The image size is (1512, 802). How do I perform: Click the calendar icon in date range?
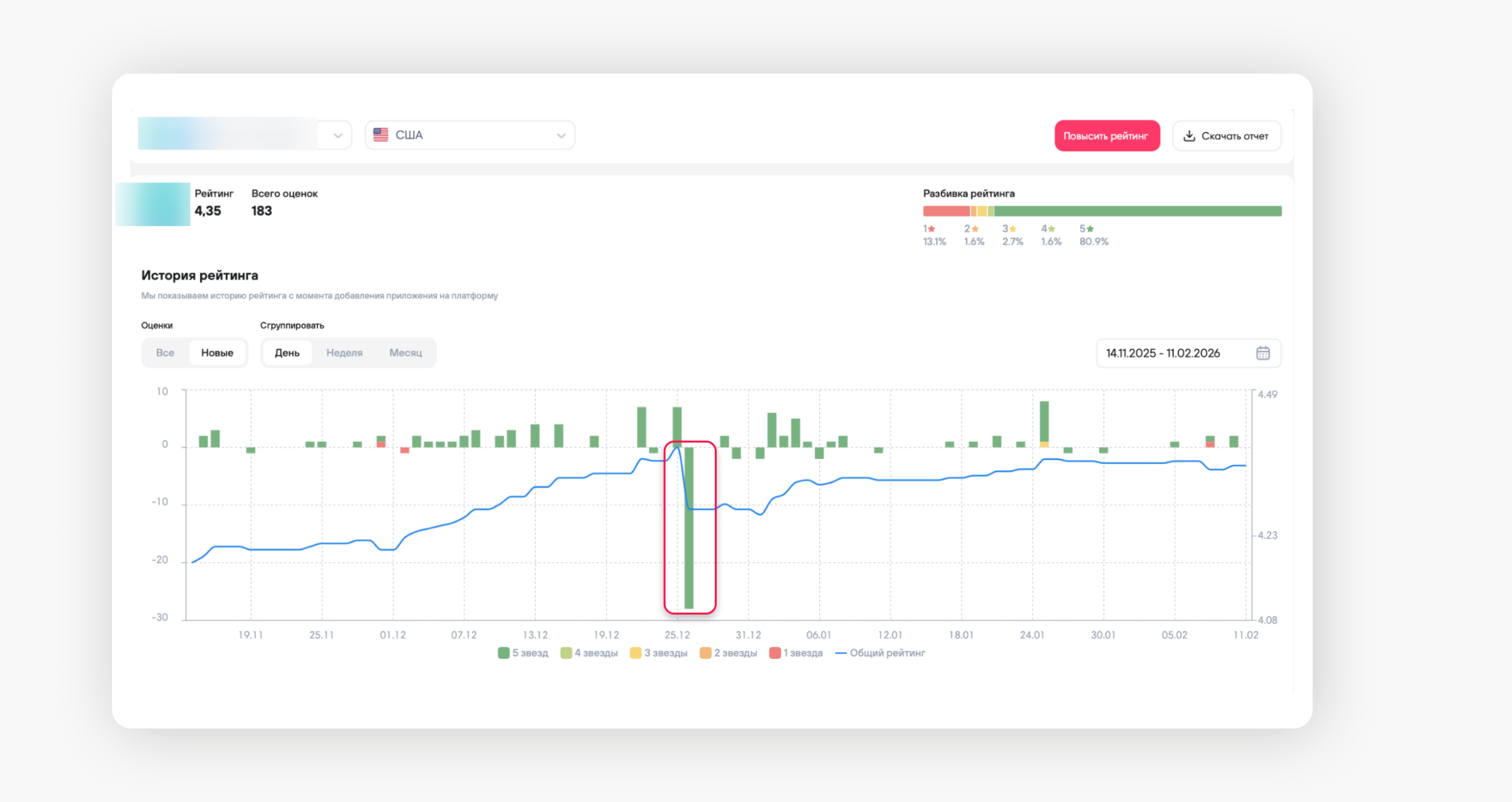pyautogui.click(x=1263, y=353)
